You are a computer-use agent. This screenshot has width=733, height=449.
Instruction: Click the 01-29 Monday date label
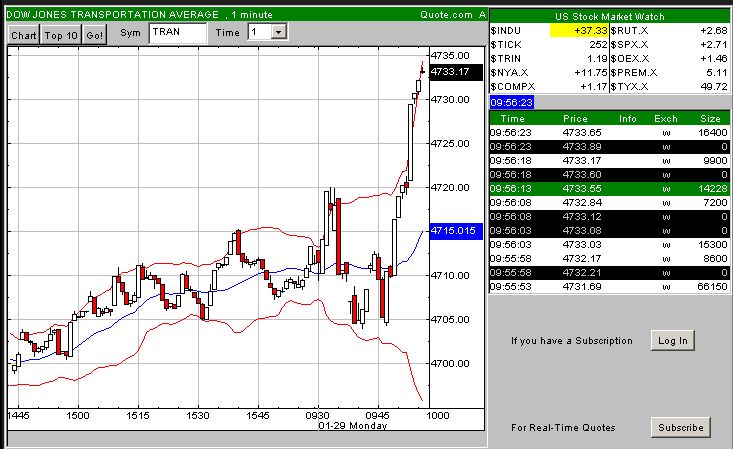[353, 426]
